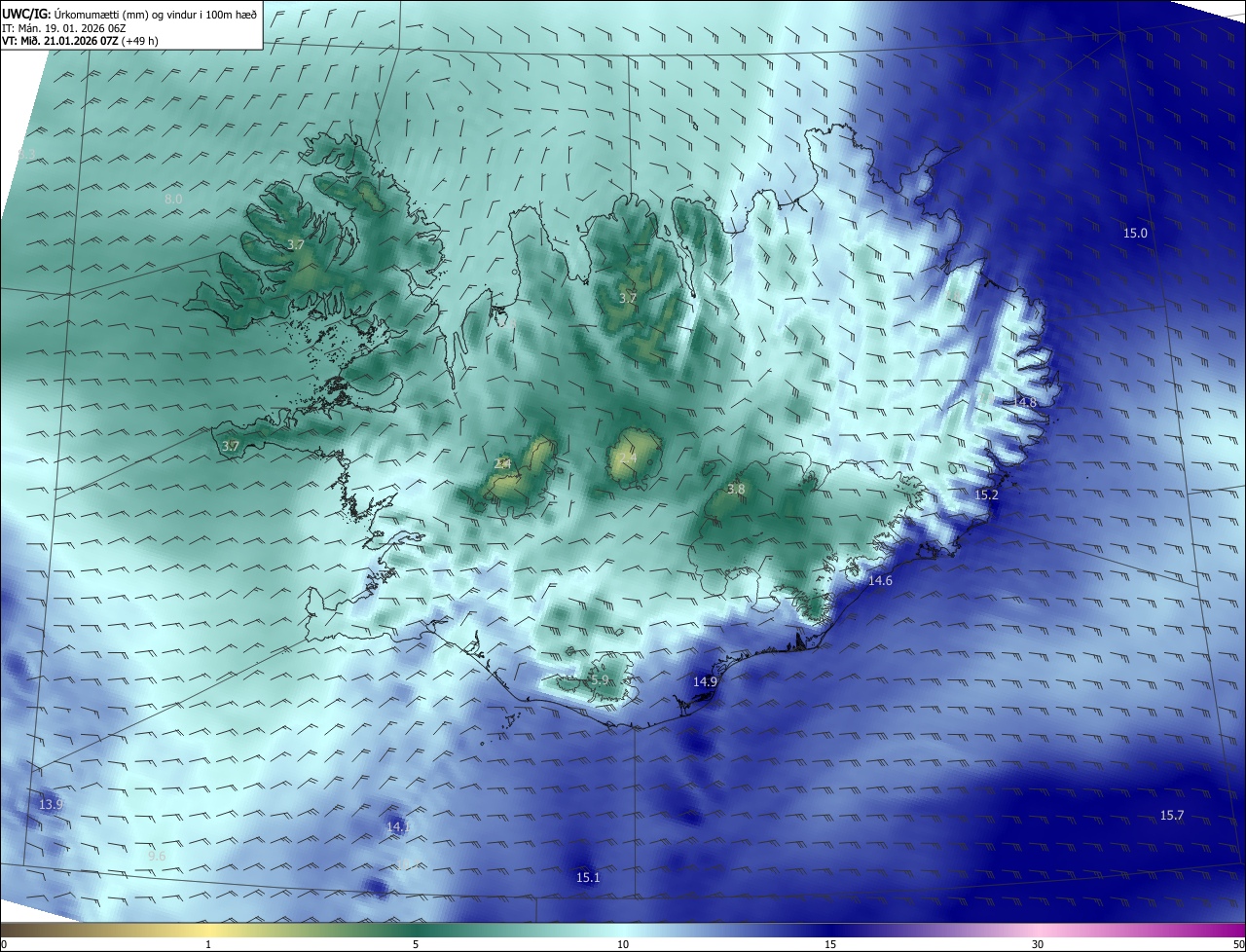This screenshot has width=1246, height=952.
Task: Click the 50 tick on the colour scale
Action: (x=1238, y=944)
